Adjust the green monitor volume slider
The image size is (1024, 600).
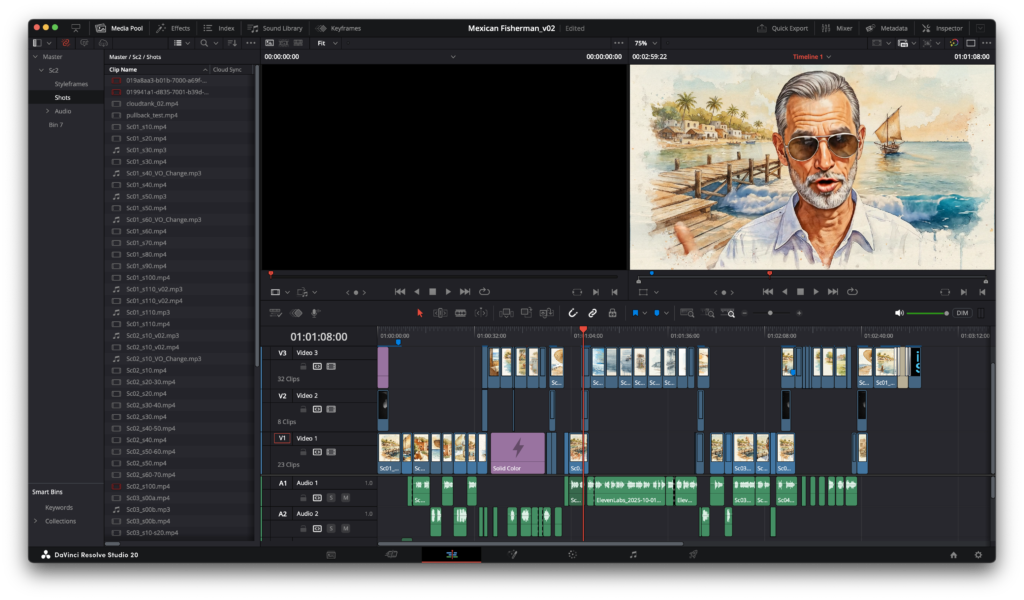tap(927, 313)
